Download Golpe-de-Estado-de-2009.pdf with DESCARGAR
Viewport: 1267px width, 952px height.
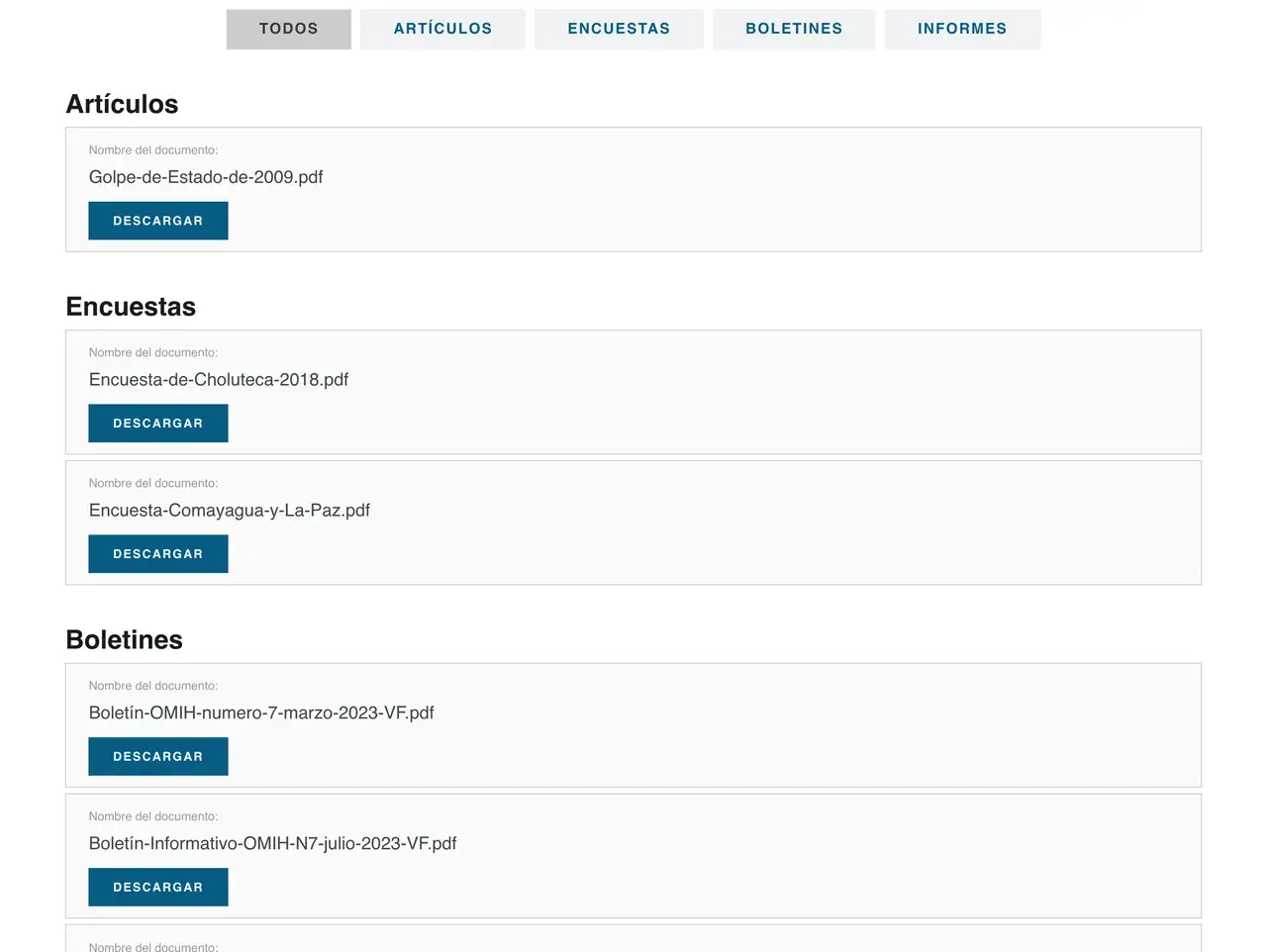[158, 221]
